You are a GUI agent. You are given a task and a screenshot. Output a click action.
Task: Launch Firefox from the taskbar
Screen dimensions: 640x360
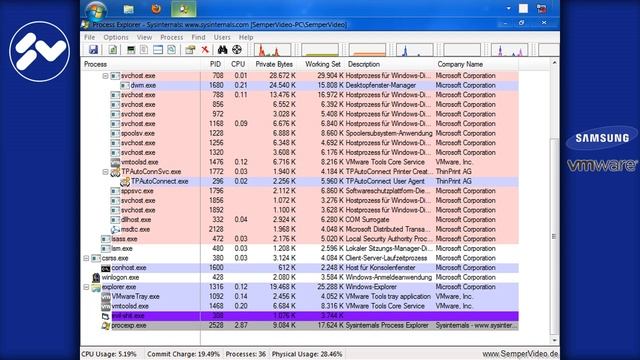coord(156,9)
